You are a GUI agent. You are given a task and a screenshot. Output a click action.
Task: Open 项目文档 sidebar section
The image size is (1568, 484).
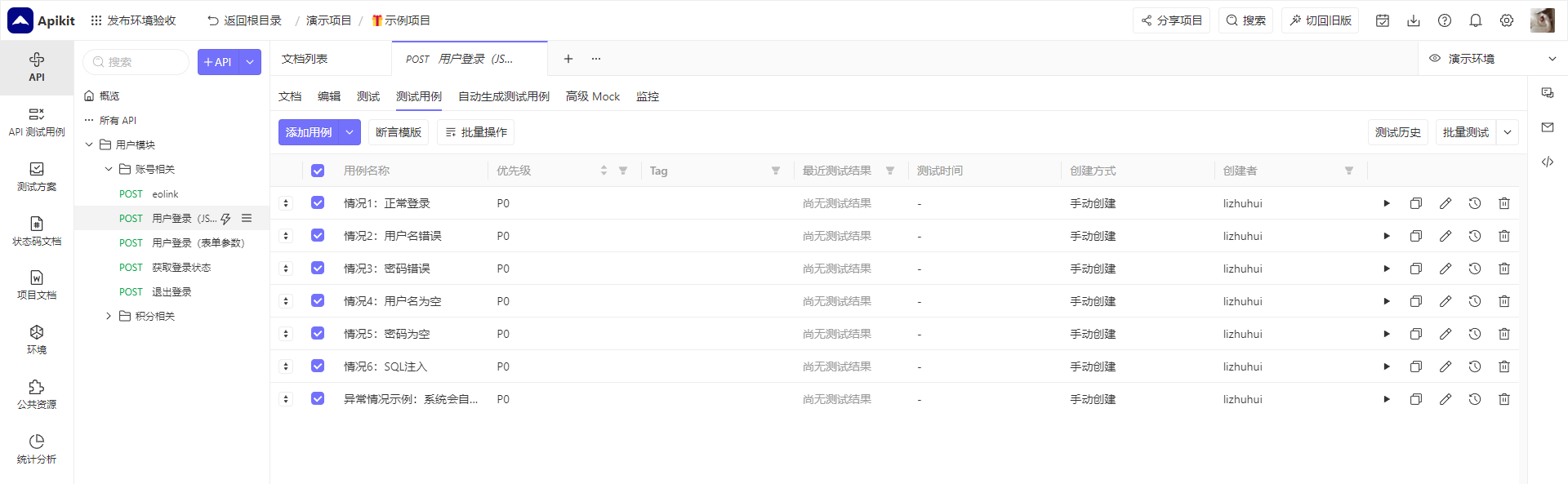coord(37,285)
